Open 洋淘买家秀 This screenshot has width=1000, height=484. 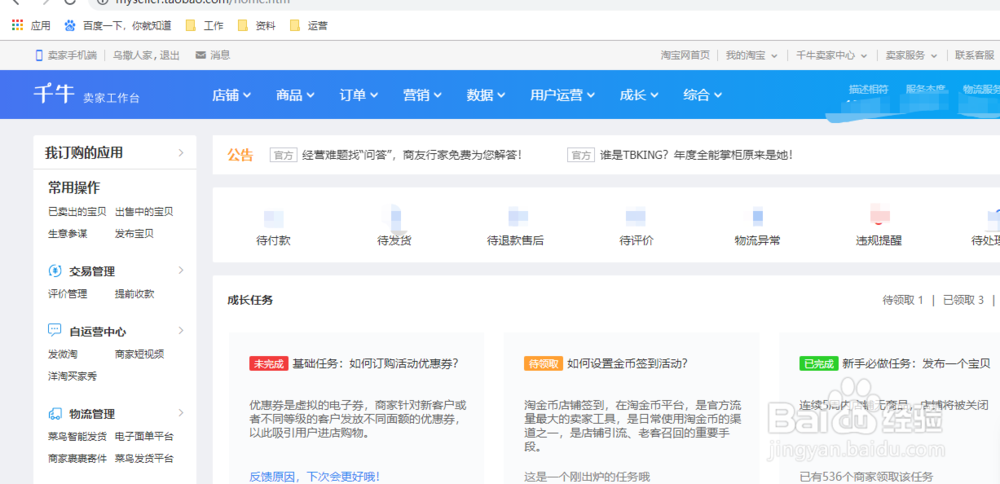coord(72,376)
